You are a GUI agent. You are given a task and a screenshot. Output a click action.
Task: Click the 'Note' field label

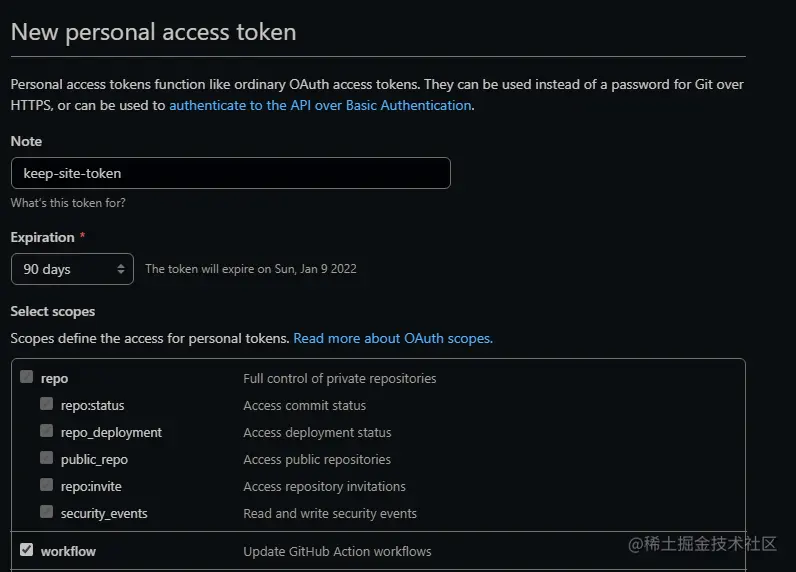click(x=26, y=141)
